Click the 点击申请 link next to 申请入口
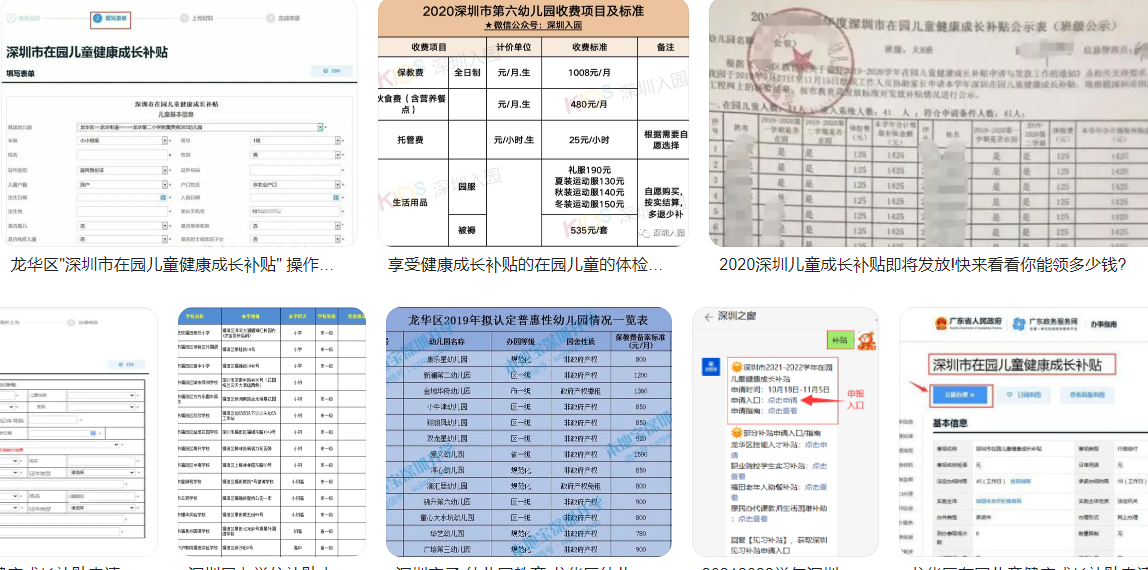 (782, 401)
